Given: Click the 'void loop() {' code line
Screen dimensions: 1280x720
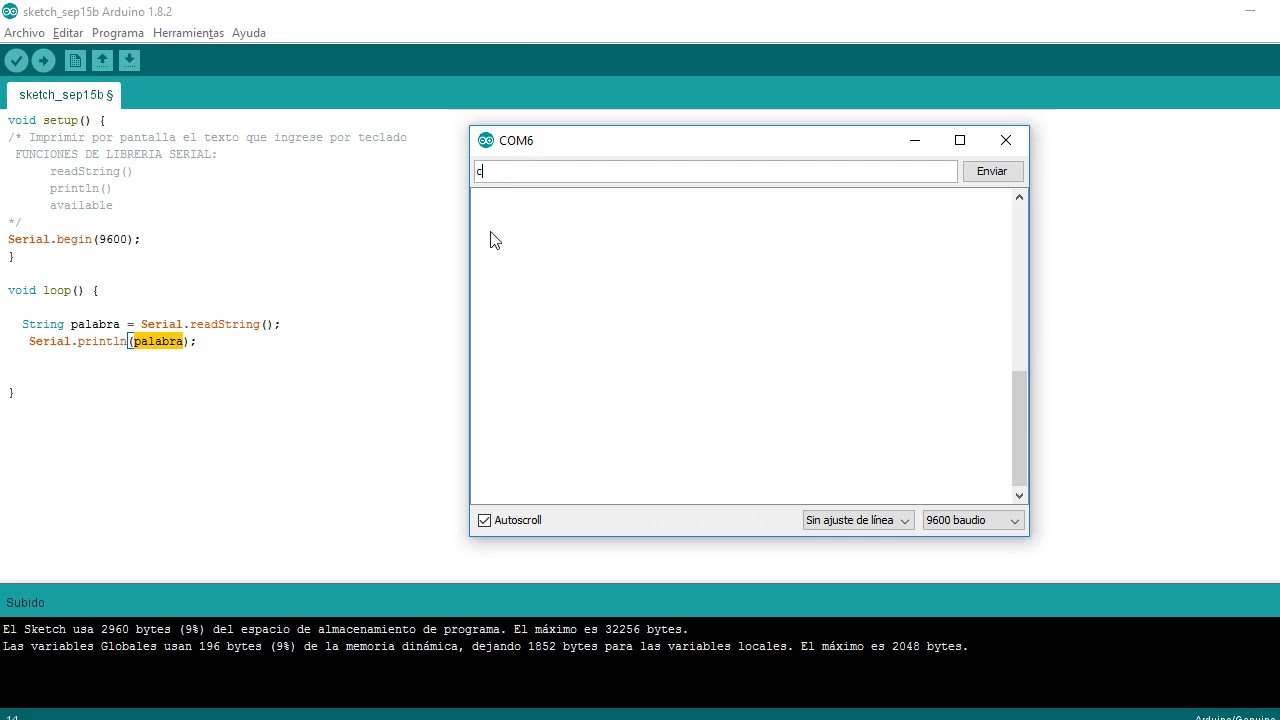Looking at the screenshot, I should [x=53, y=290].
